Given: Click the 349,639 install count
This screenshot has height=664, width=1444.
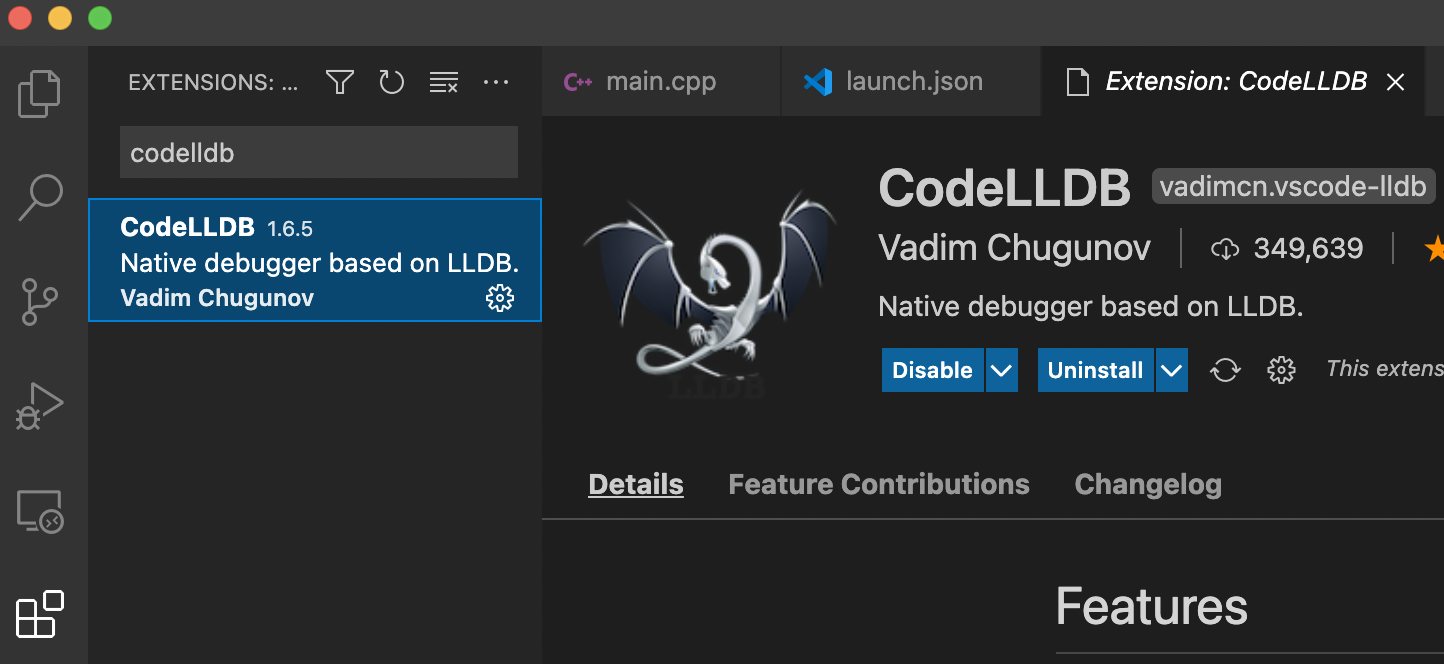Looking at the screenshot, I should pos(1287,248).
